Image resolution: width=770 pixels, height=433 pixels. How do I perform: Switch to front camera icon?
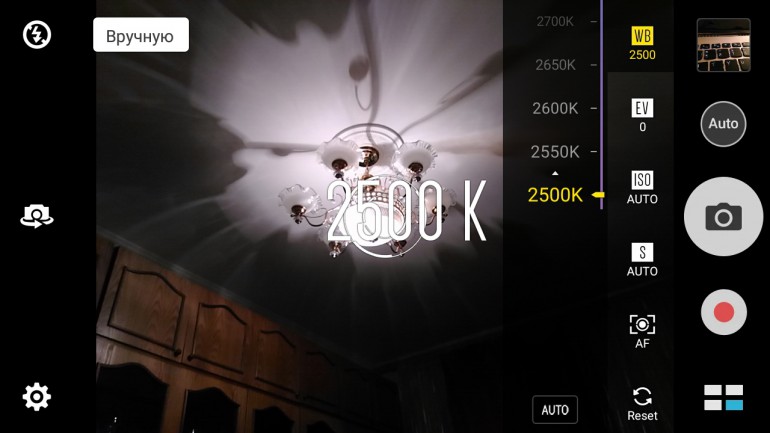click(x=37, y=216)
